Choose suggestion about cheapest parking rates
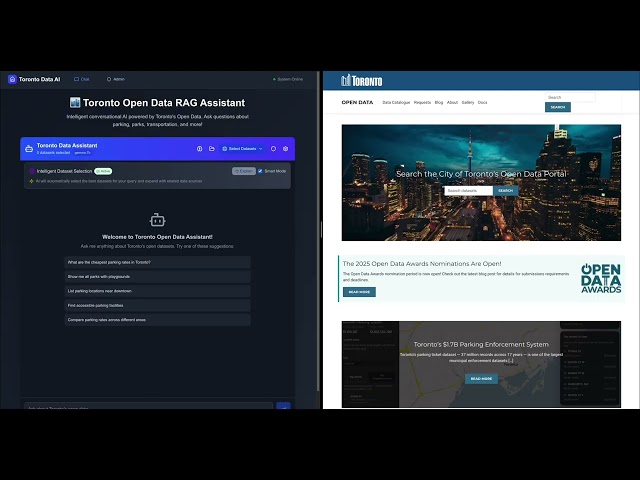 [158, 262]
